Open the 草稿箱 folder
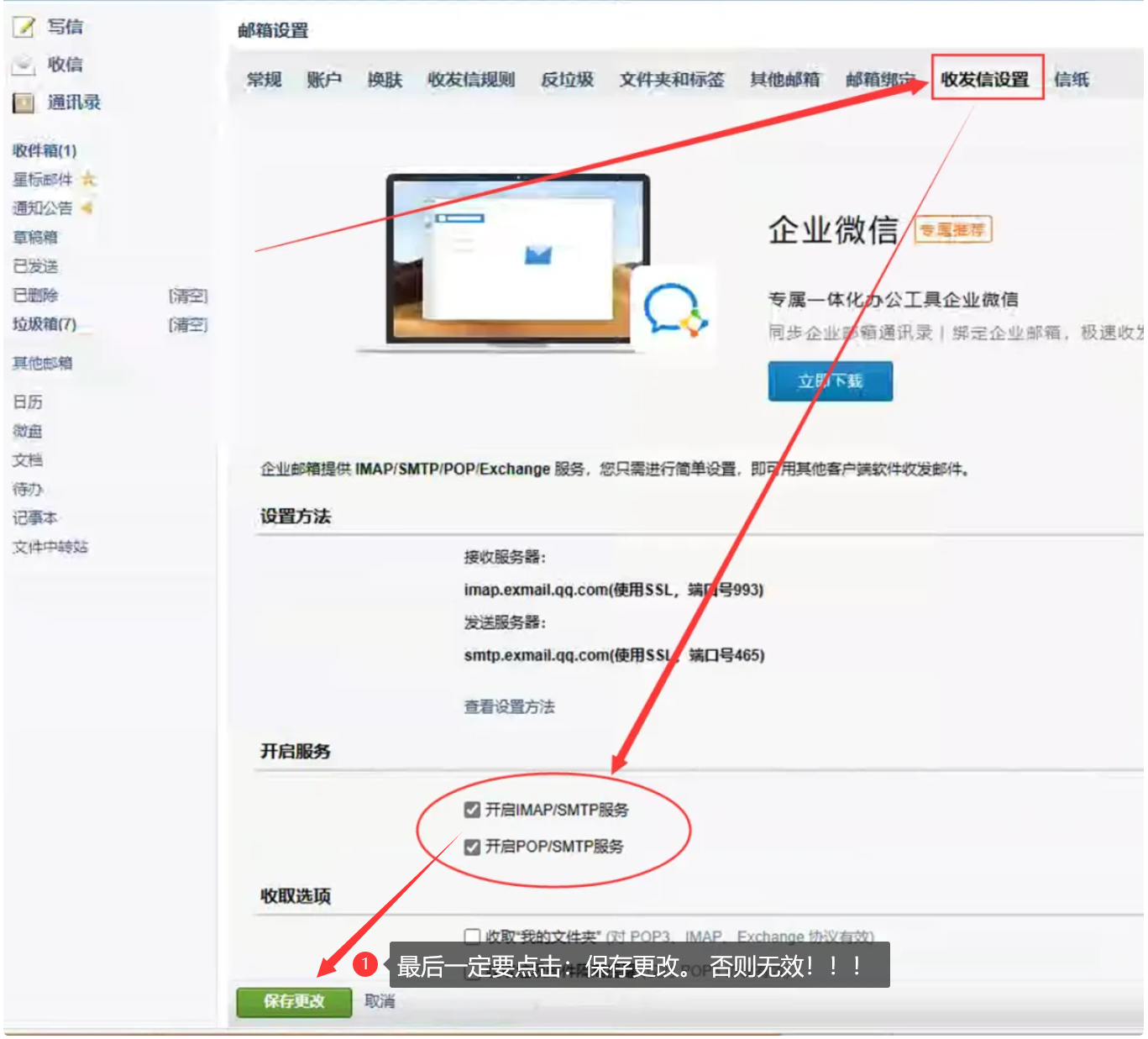The width and height of the screenshot is (1148, 1039). [x=35, y=238]
